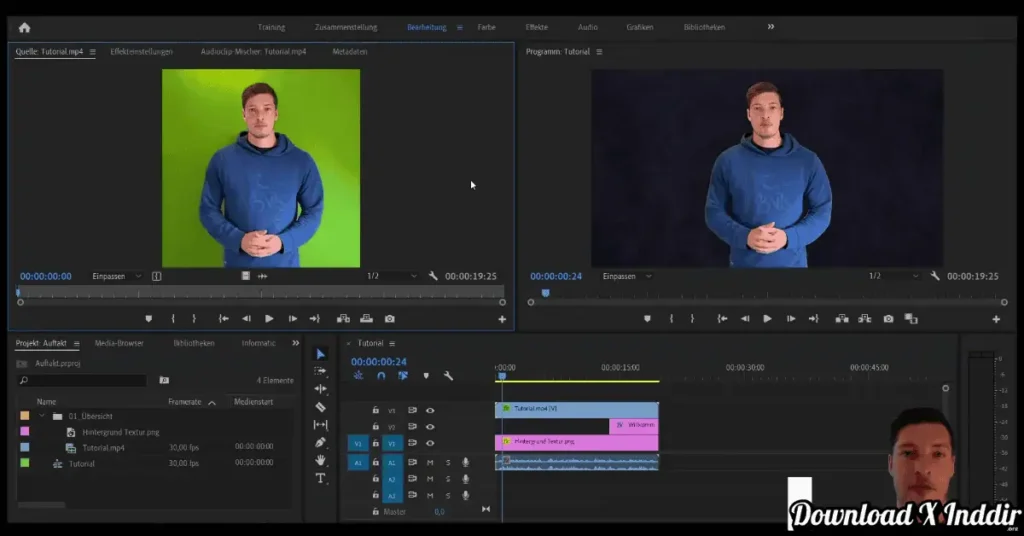Toggle lock on the Master track
Image resolution: width=1024 pixels, height=536 pixels.
(376, 512)
